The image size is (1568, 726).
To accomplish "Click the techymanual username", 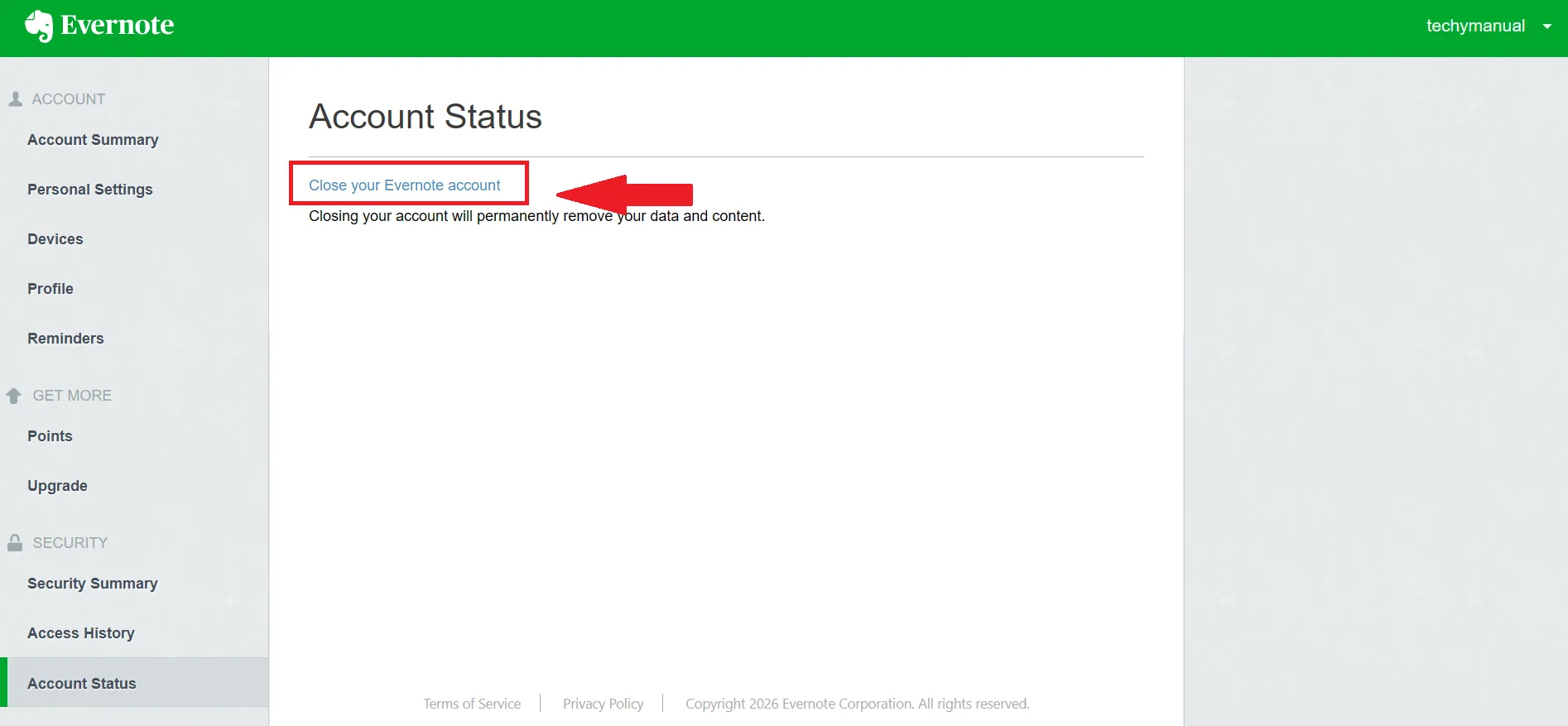I will (x=1475, y=26).
